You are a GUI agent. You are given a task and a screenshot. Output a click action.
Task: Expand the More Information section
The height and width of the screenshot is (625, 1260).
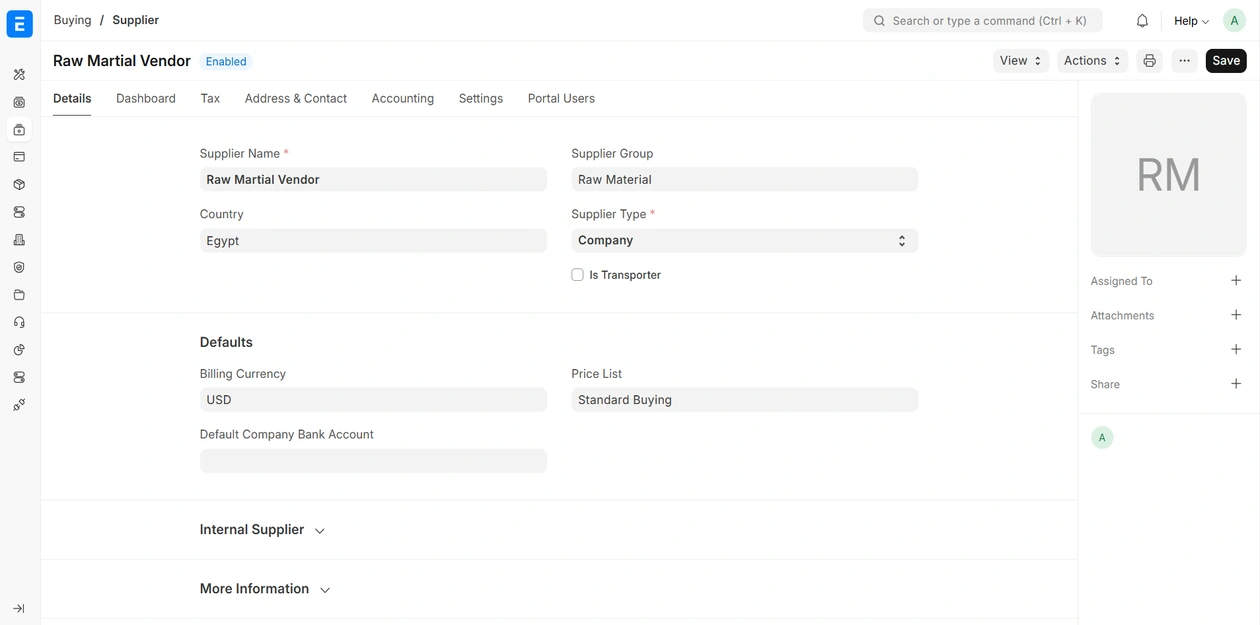point(265,589)
